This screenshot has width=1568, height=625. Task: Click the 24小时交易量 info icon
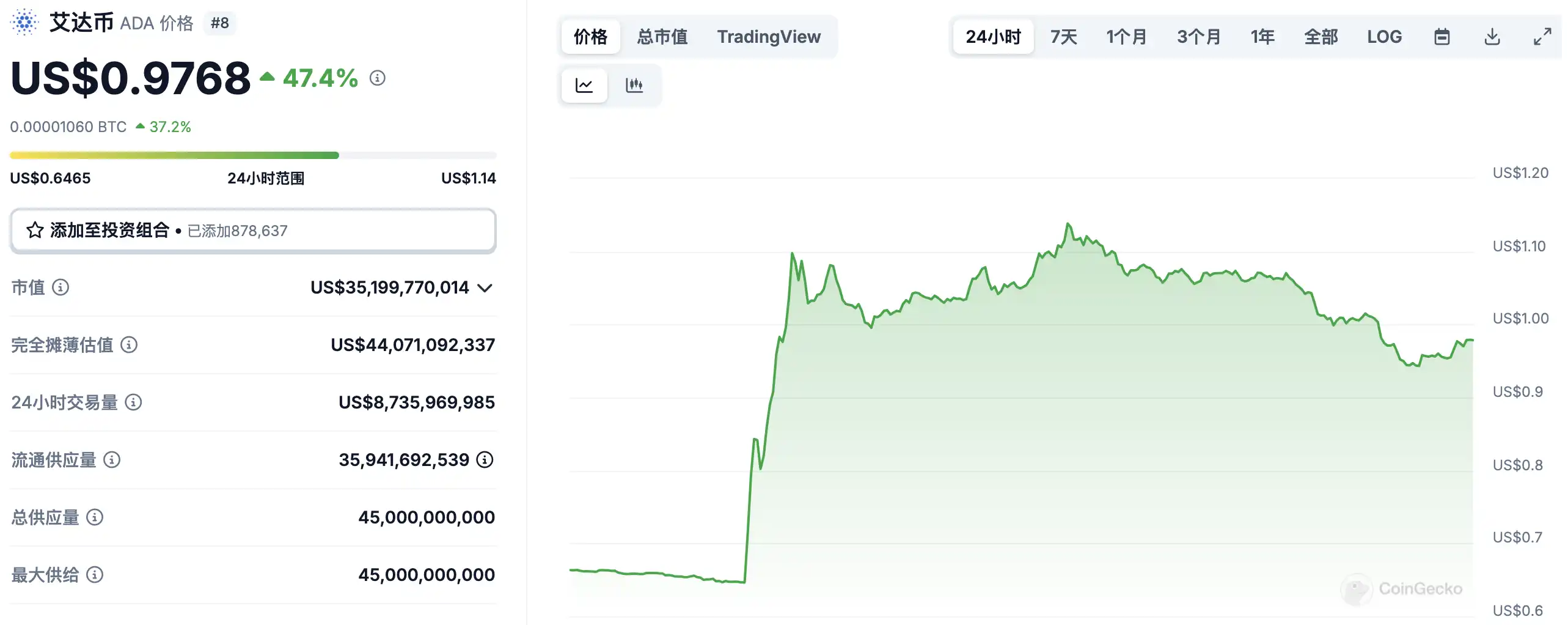(x=134, y=402)
